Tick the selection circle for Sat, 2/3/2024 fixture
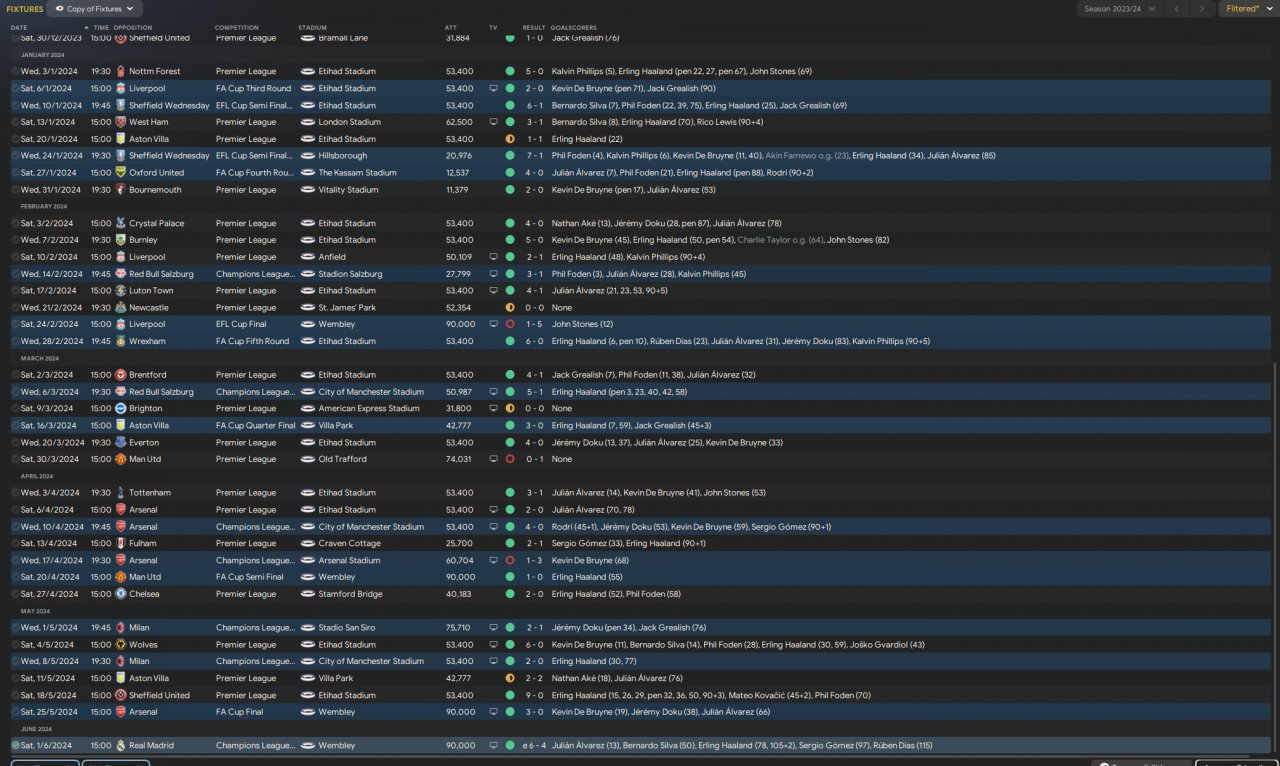1280x766 pixels. (15, 375)
